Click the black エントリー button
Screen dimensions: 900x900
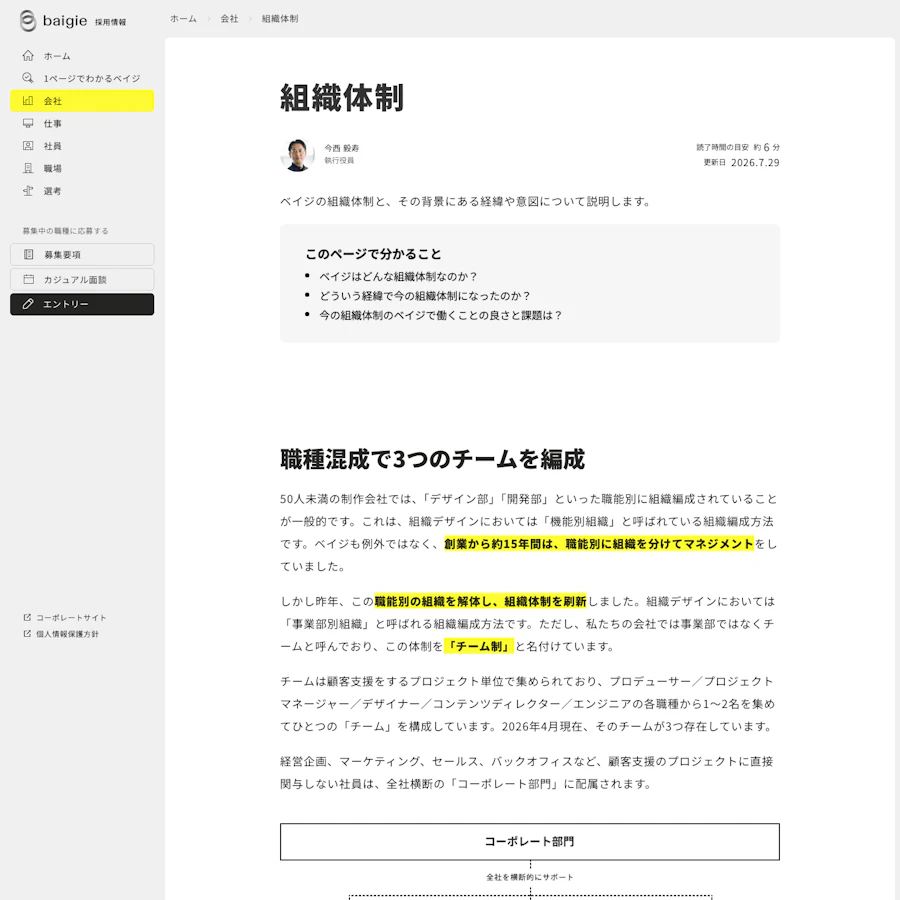click(x=82, y=304)
